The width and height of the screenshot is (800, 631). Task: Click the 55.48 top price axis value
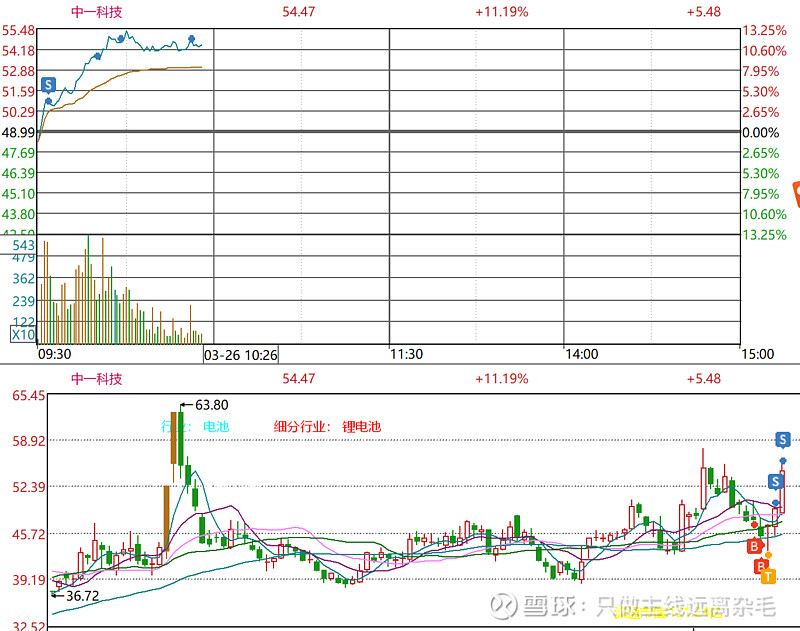coord(18,31)
